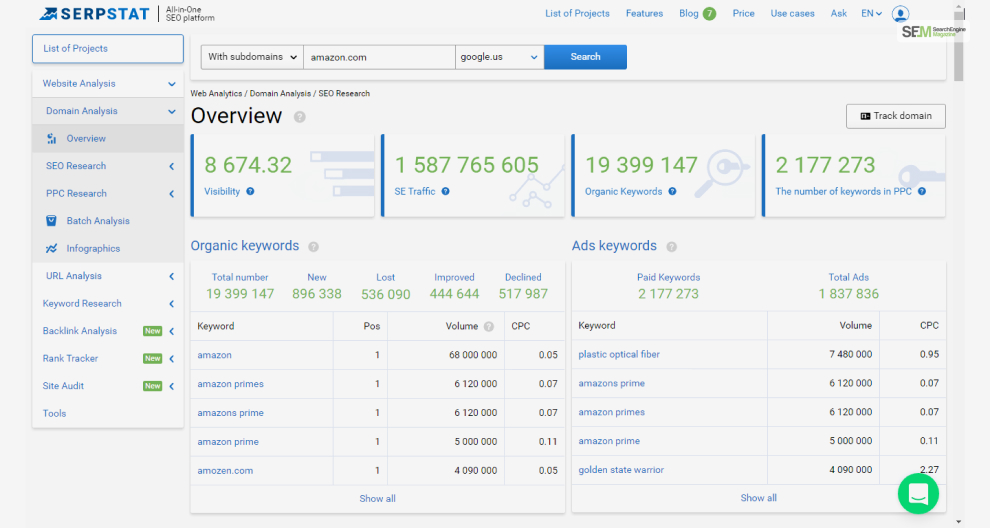
Task: Expand the SEO Research chevron
Action: coord(172,166)
